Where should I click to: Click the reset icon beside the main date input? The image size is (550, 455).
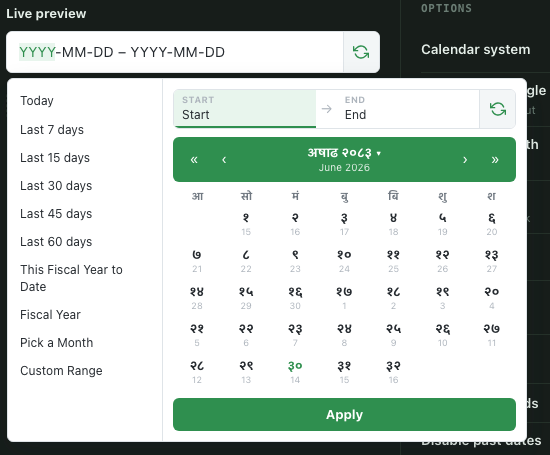[361, 52]
